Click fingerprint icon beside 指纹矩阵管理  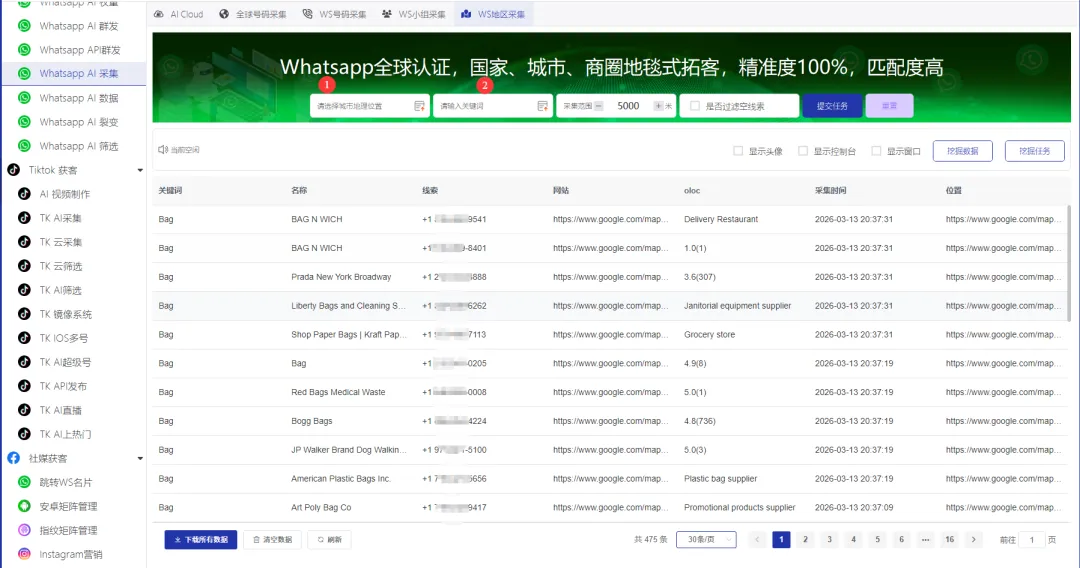(24, 530)
